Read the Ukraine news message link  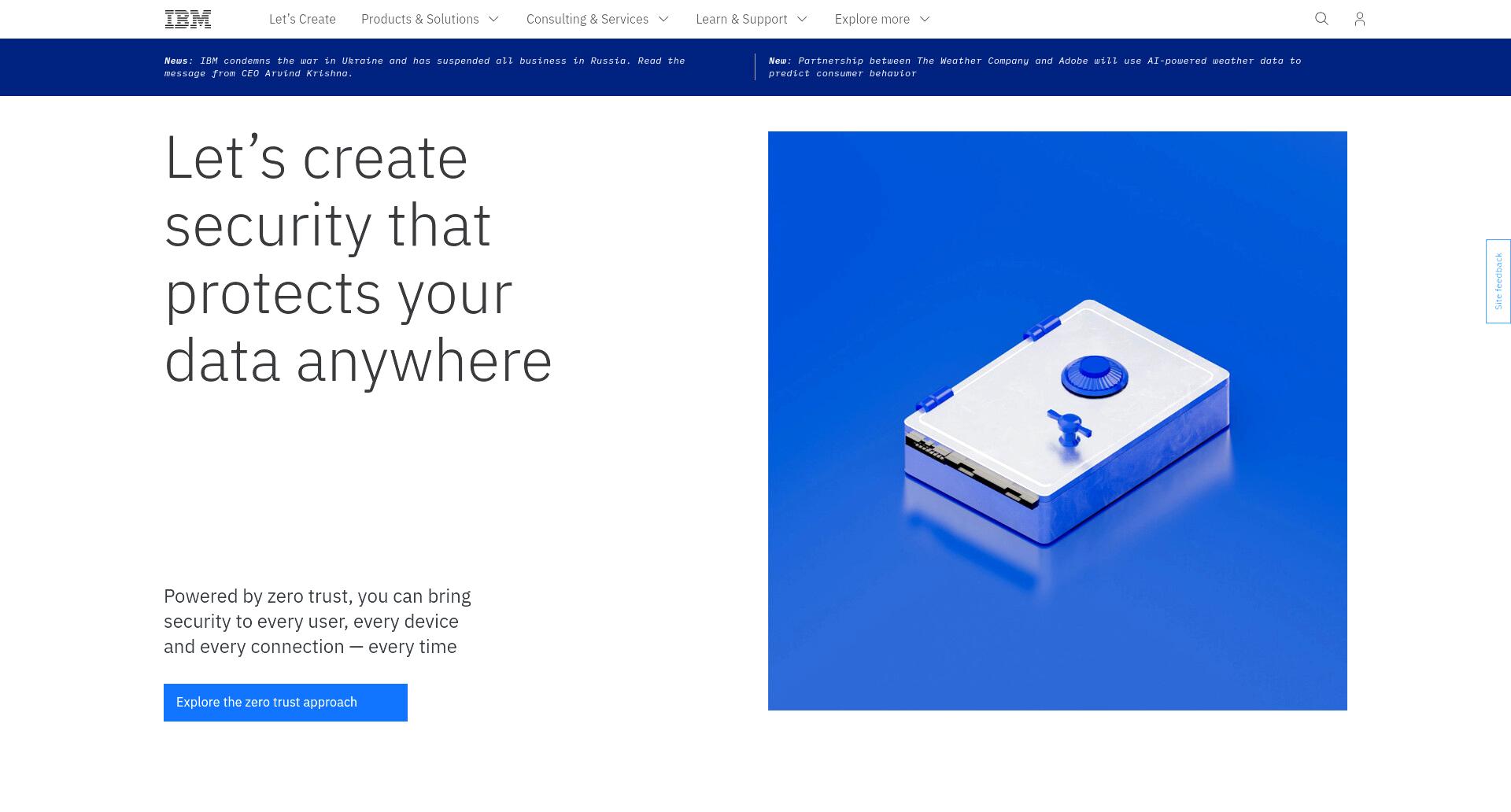pos(425,67)
